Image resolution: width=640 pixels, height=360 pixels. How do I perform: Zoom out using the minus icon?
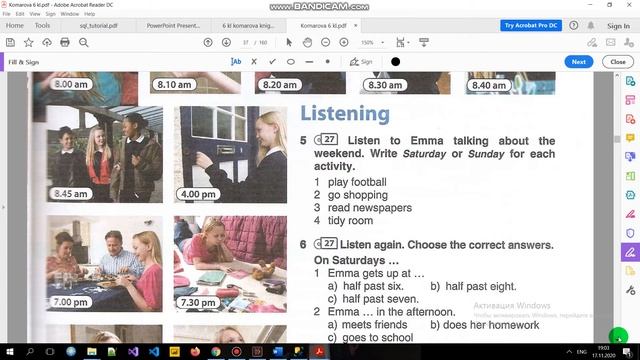[x=325, y=42]
